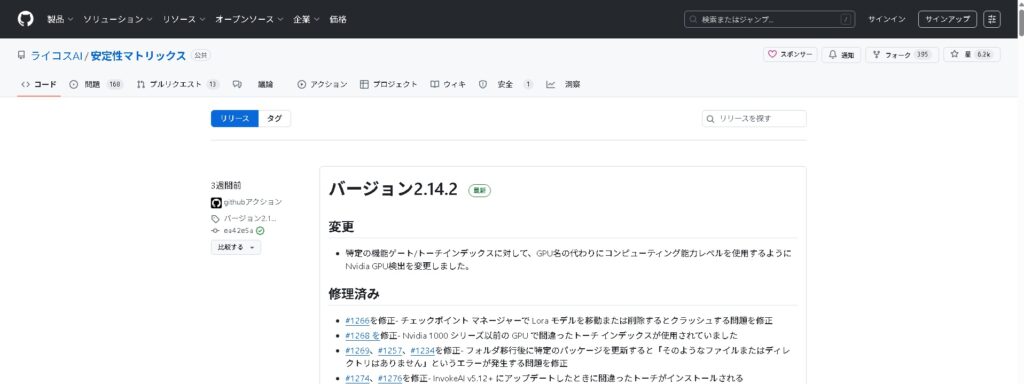Open the 企業 dropdown menu

click(306, 20)
